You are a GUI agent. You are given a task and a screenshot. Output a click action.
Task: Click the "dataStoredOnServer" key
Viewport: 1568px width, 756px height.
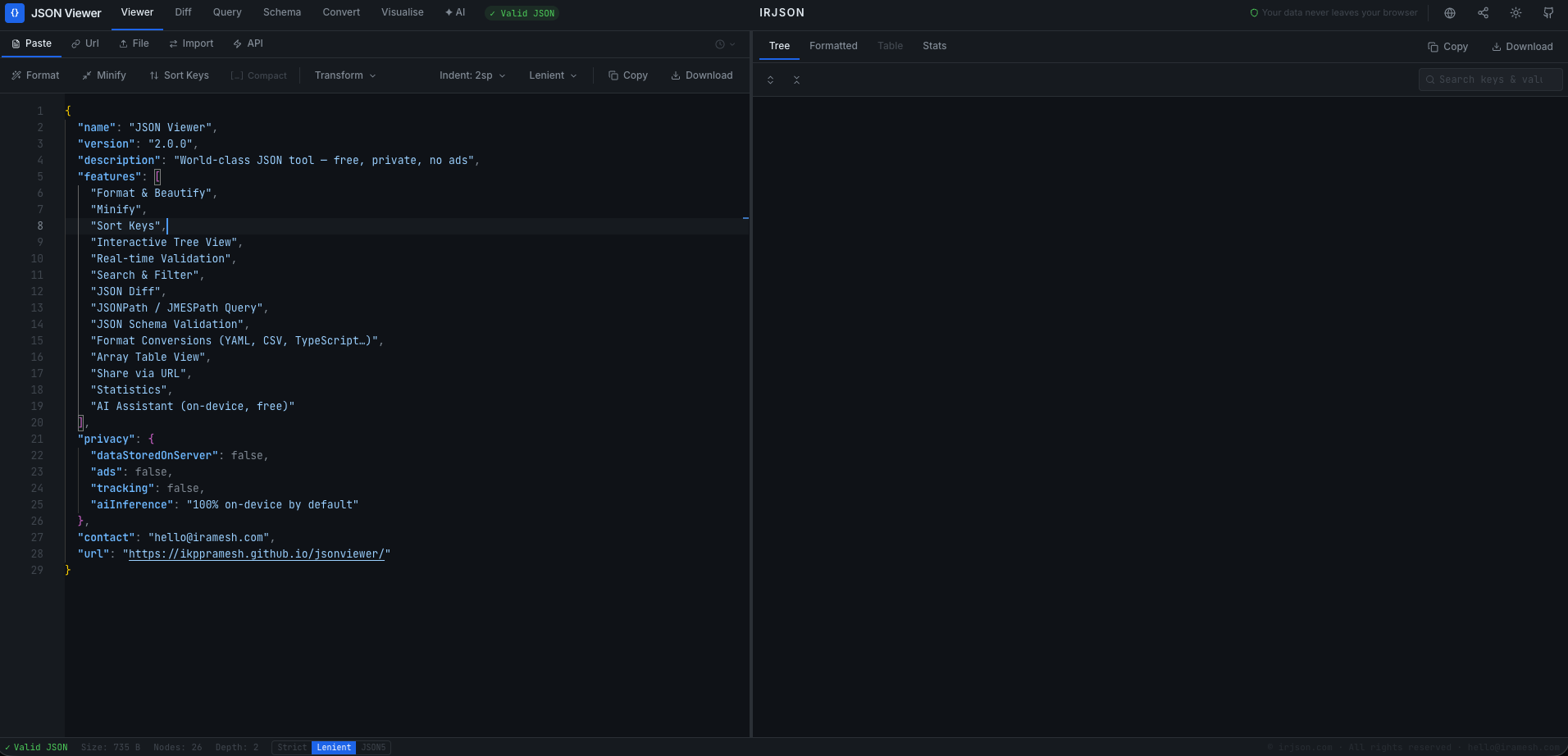[x=154, y=455]
